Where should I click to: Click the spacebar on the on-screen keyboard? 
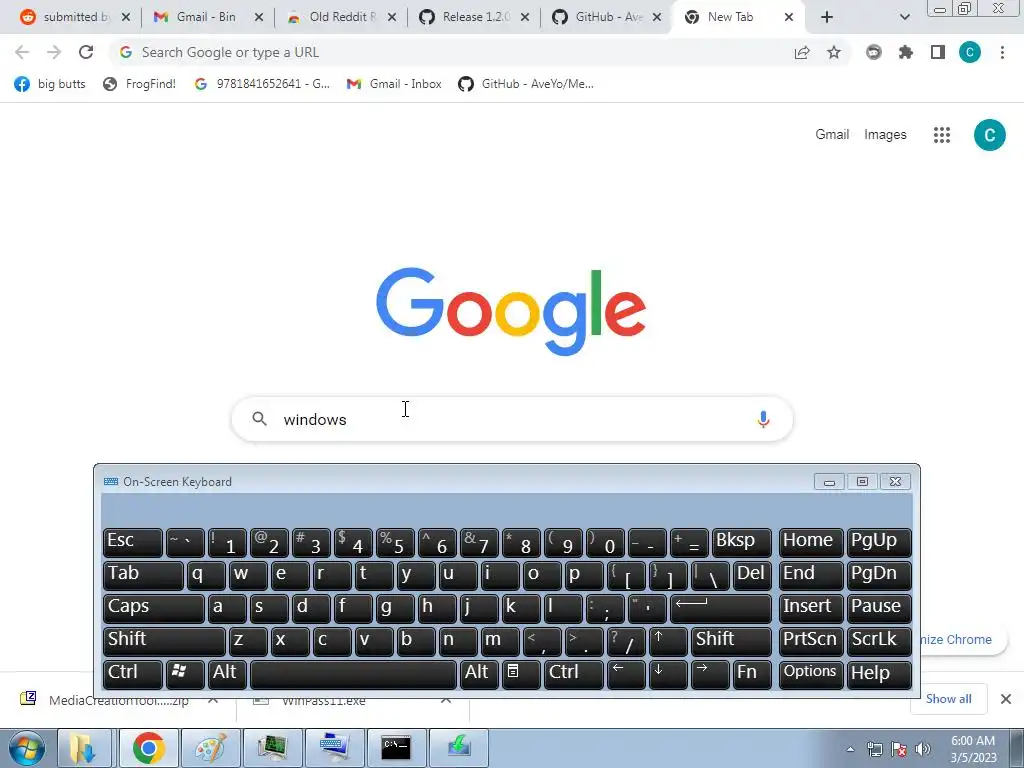coord(353,674)
